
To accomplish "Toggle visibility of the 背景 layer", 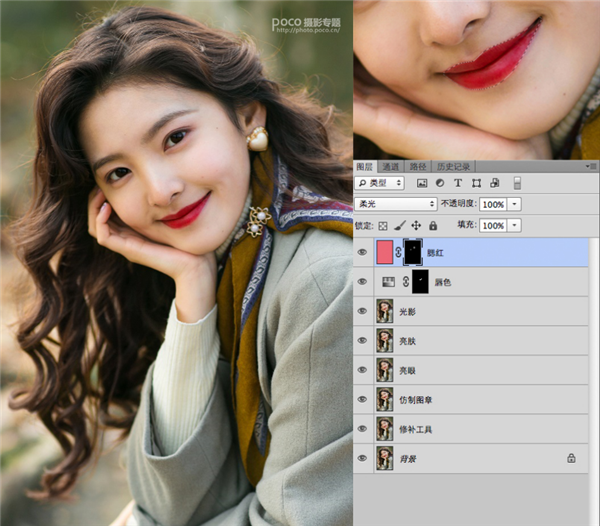I will [363, 458].
